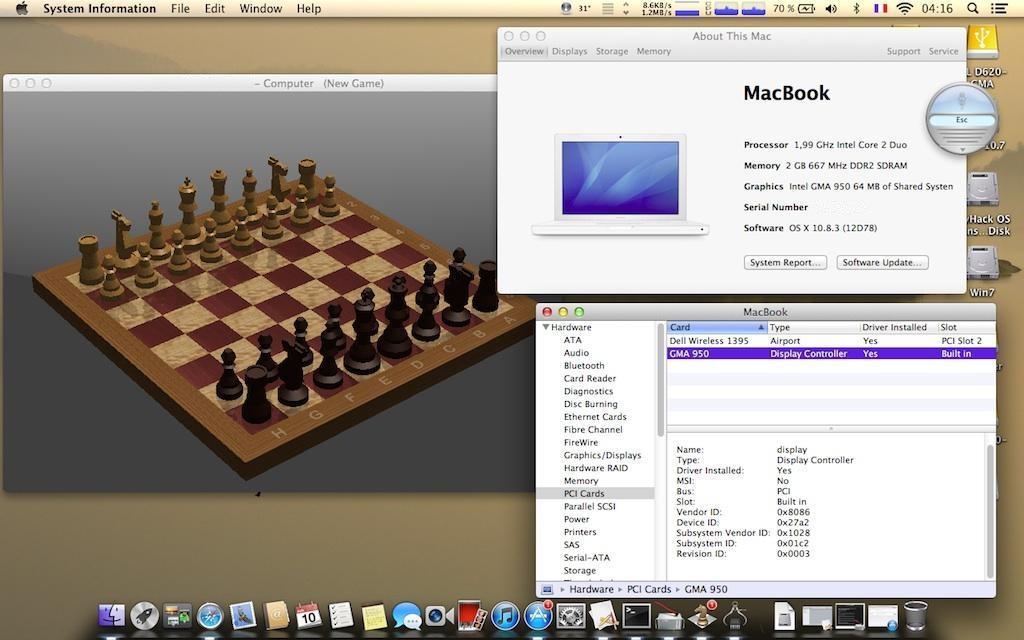The width and height of the screenshot is (1024, 640).
Task: Open the Window menu
Action: tap(260, 8)
